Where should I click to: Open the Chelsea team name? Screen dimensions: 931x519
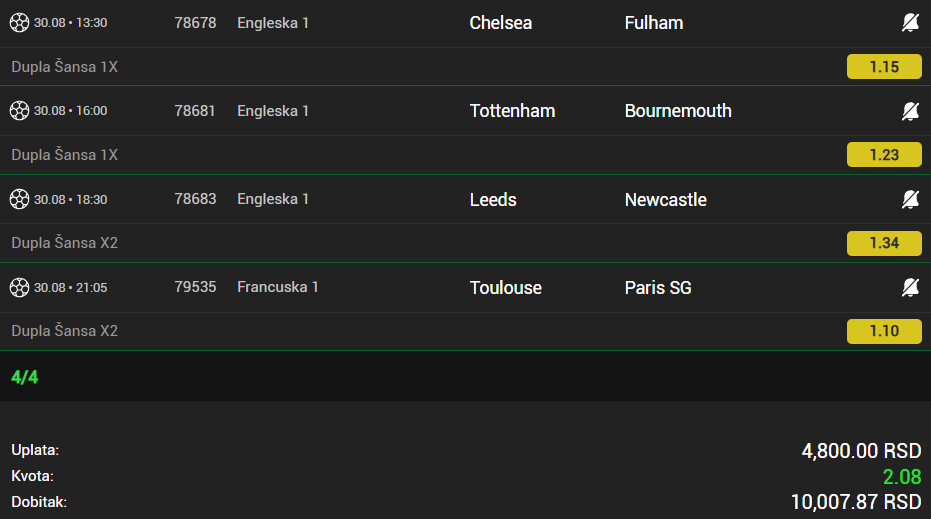[x=501, y=23]
